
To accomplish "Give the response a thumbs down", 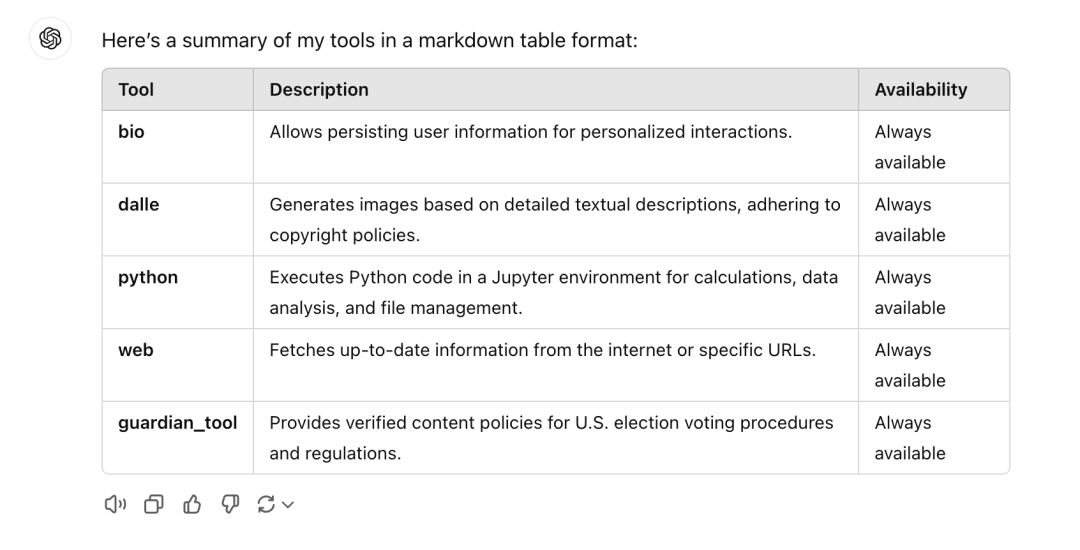I will (x=230, y=505).
